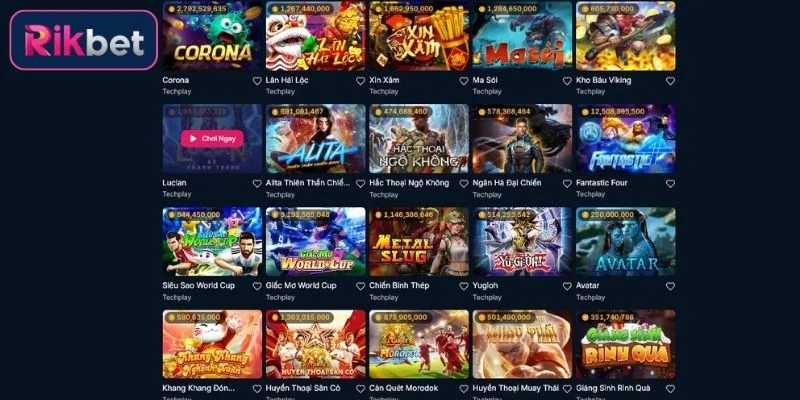Open the Huyền Thoại Muay Thái thumbnail
Image resolution: width=800 pixels, height=400 pixels.
pos(522,344)
